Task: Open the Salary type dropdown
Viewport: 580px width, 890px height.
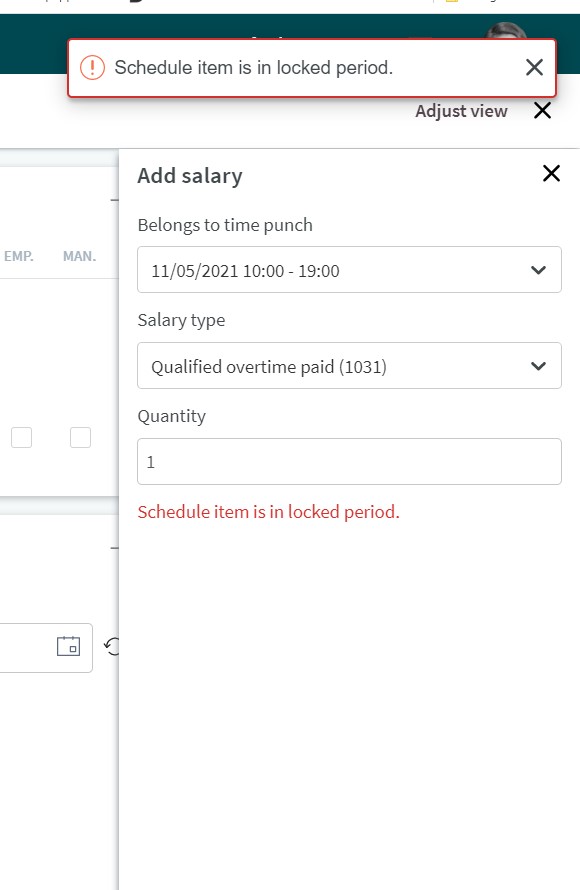Action: tap(349, 366)
